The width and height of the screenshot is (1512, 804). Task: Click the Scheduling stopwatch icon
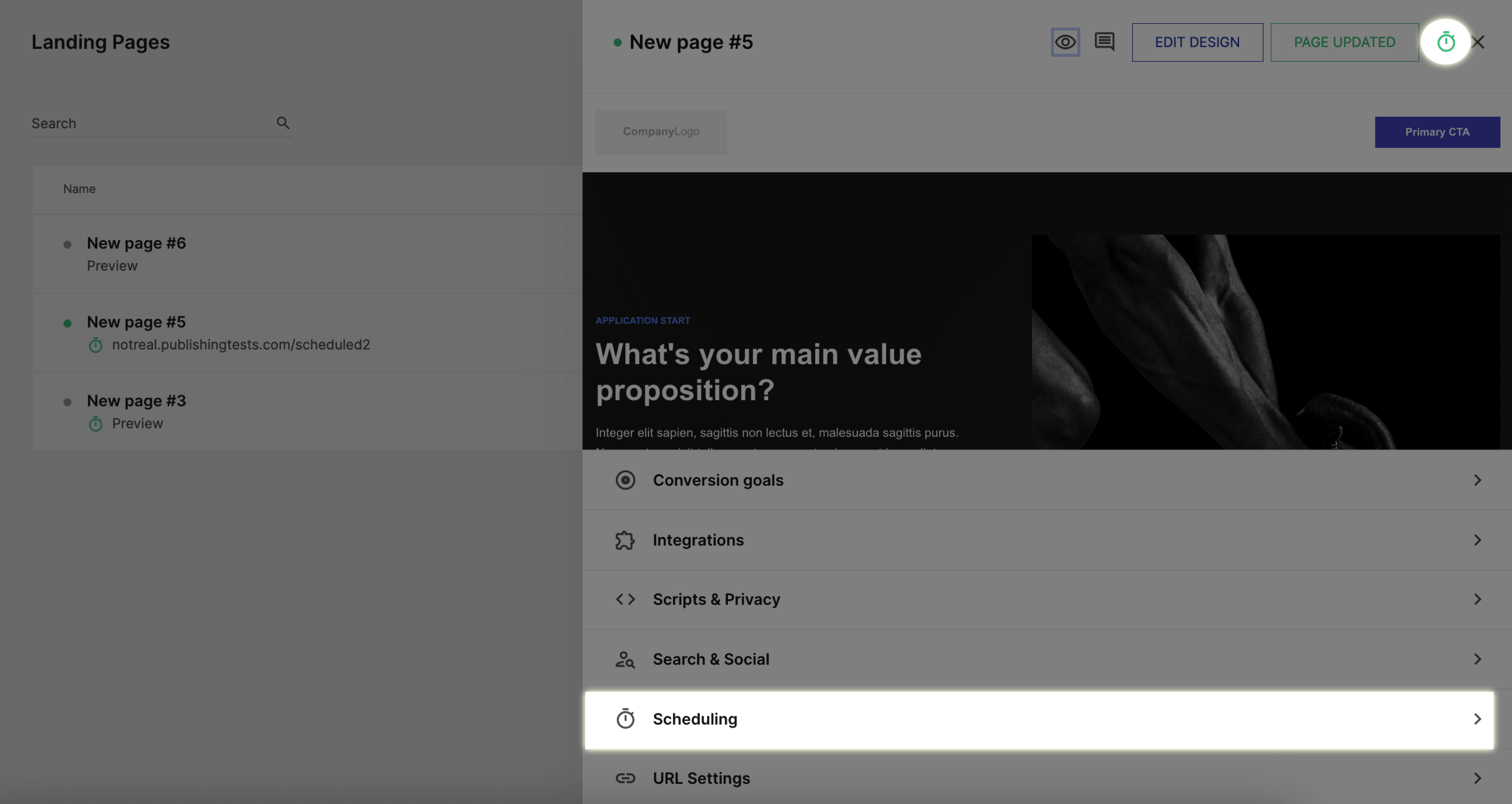pyautogui.click(x=625, y=719)
